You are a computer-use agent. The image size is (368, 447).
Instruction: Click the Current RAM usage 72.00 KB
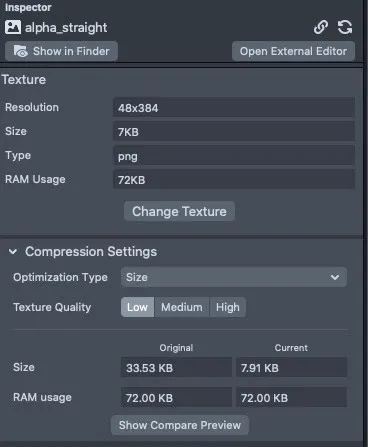[291, 397]
